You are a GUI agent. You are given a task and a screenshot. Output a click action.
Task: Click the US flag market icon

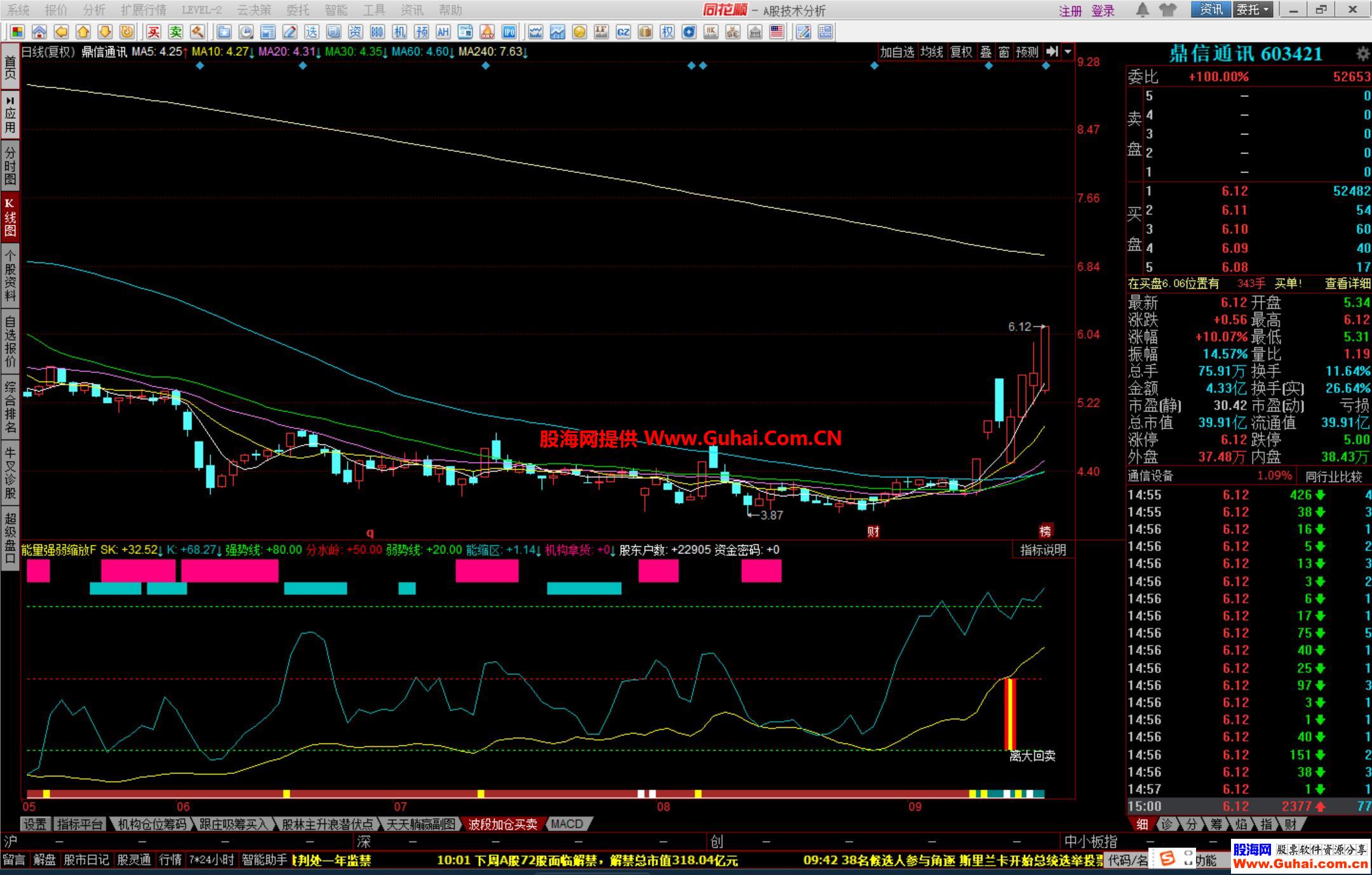tap(777, 32)
